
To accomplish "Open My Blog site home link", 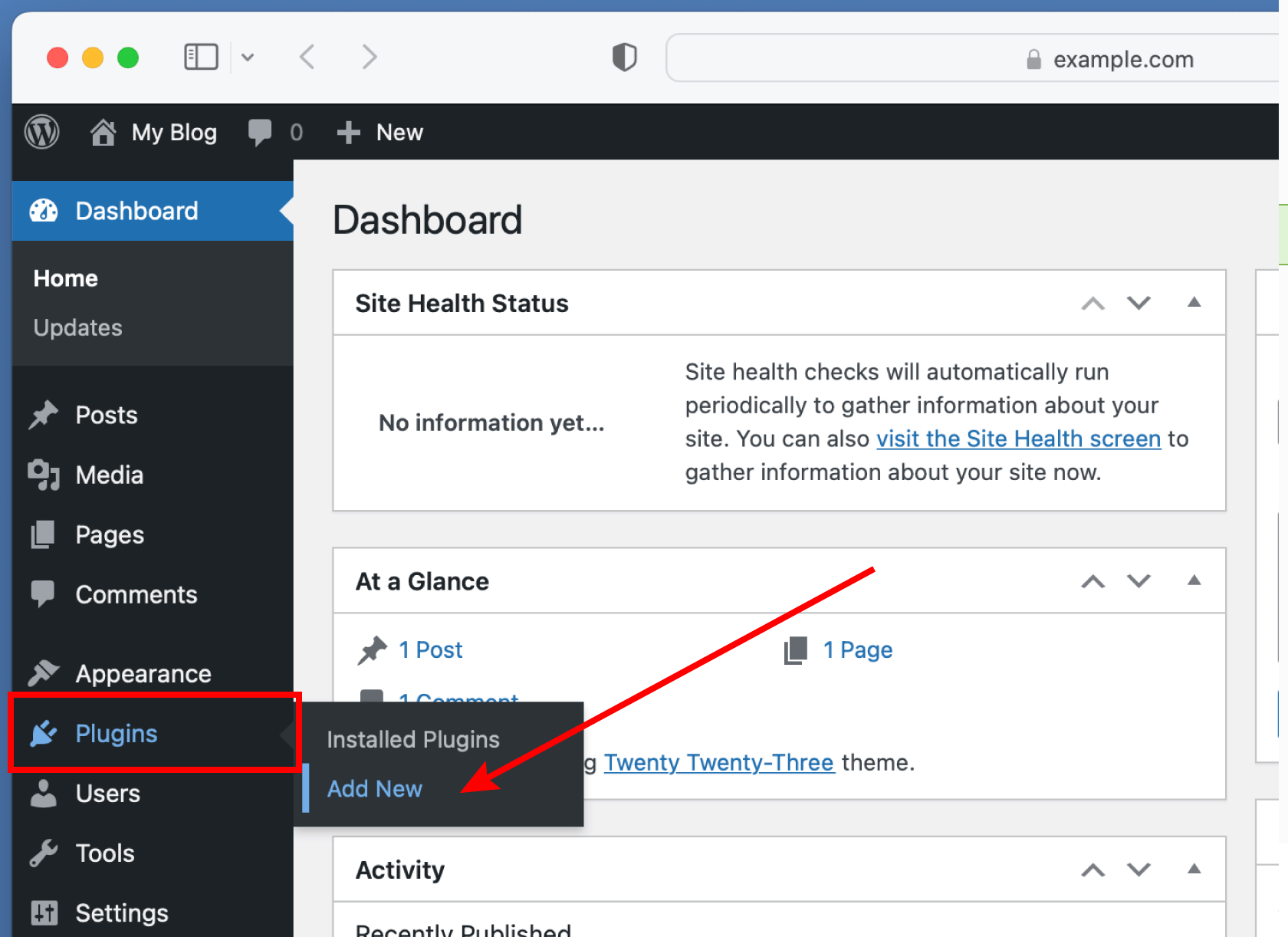I will pyautogui.click(x=153, y=132).
